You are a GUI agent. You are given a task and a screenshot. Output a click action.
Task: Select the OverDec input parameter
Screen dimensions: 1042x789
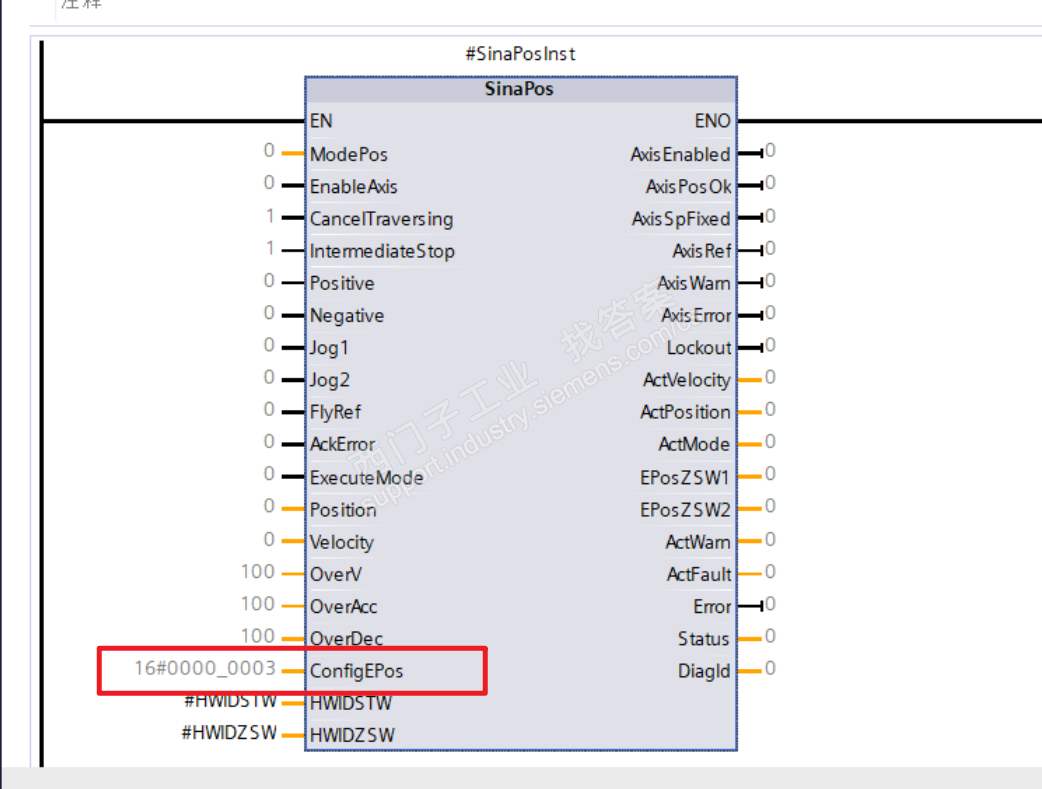[346, 639]
